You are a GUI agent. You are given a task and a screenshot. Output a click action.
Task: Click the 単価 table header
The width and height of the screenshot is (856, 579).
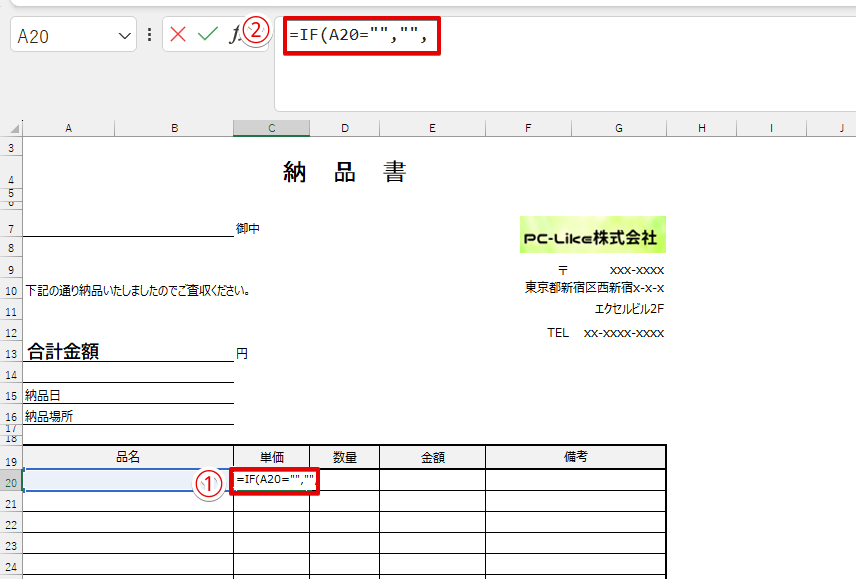tap(271, 457)
